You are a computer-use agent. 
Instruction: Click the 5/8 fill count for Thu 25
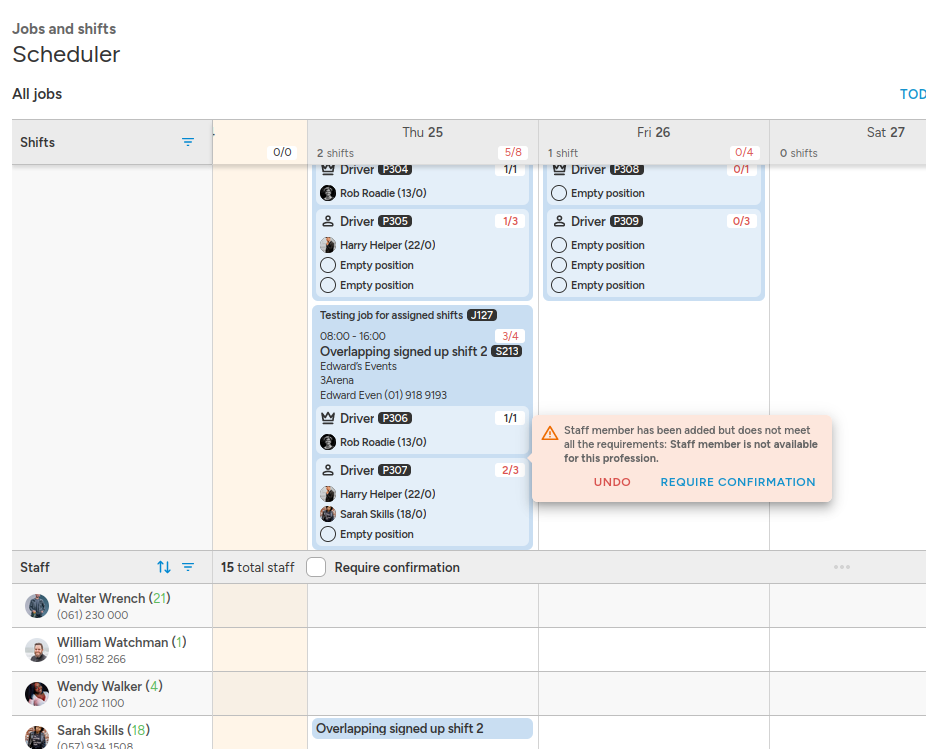pyautogui.click(x=513, y=152)
